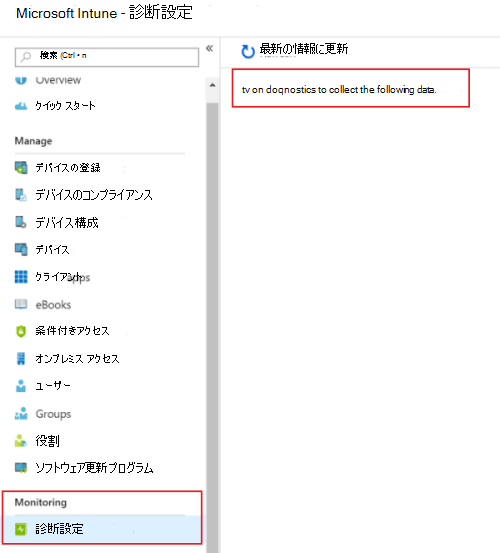Open デバイスのコンプライアンス menu item
The height and width of the screenshot is (553, 500).
pyautogui.click(x=94, y=195)
